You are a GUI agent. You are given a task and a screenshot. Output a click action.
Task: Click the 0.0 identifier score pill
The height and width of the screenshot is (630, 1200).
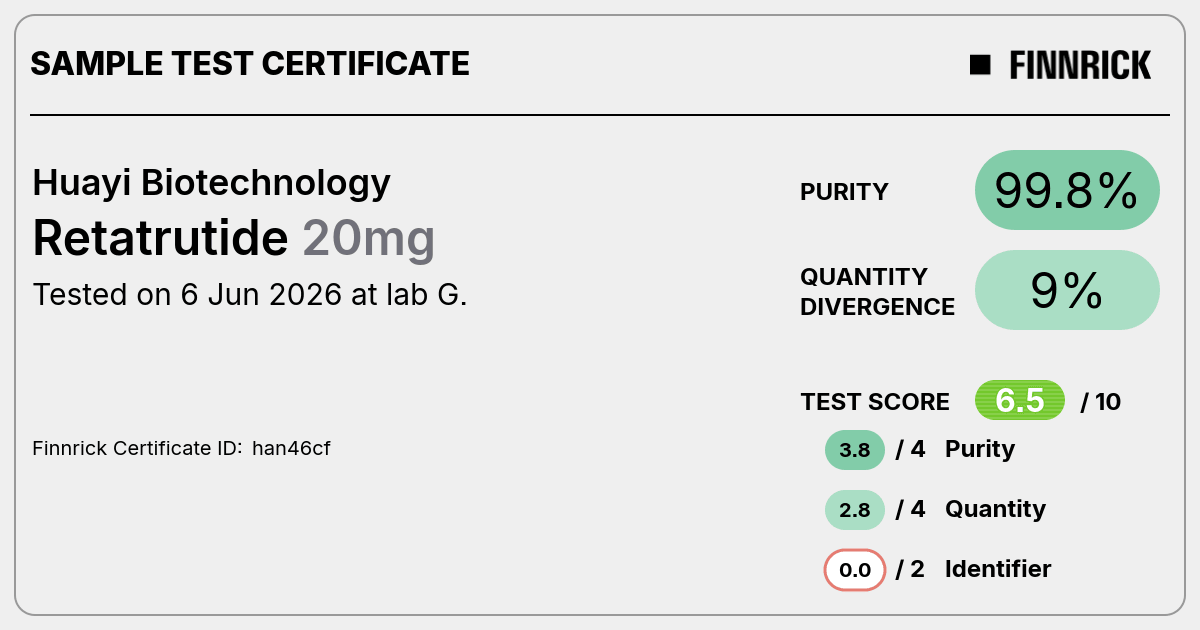click(x=855, y=570)
